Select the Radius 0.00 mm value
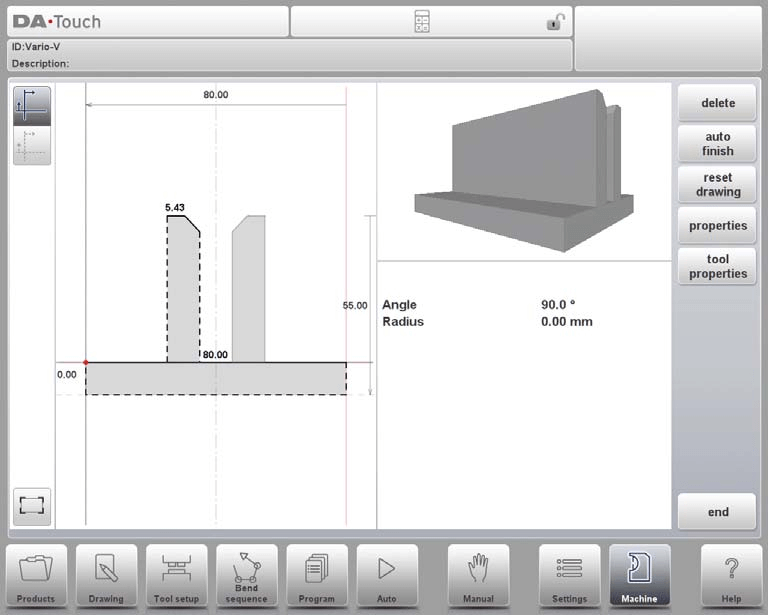This screenshot has width=768, height=615. point(567,322)
